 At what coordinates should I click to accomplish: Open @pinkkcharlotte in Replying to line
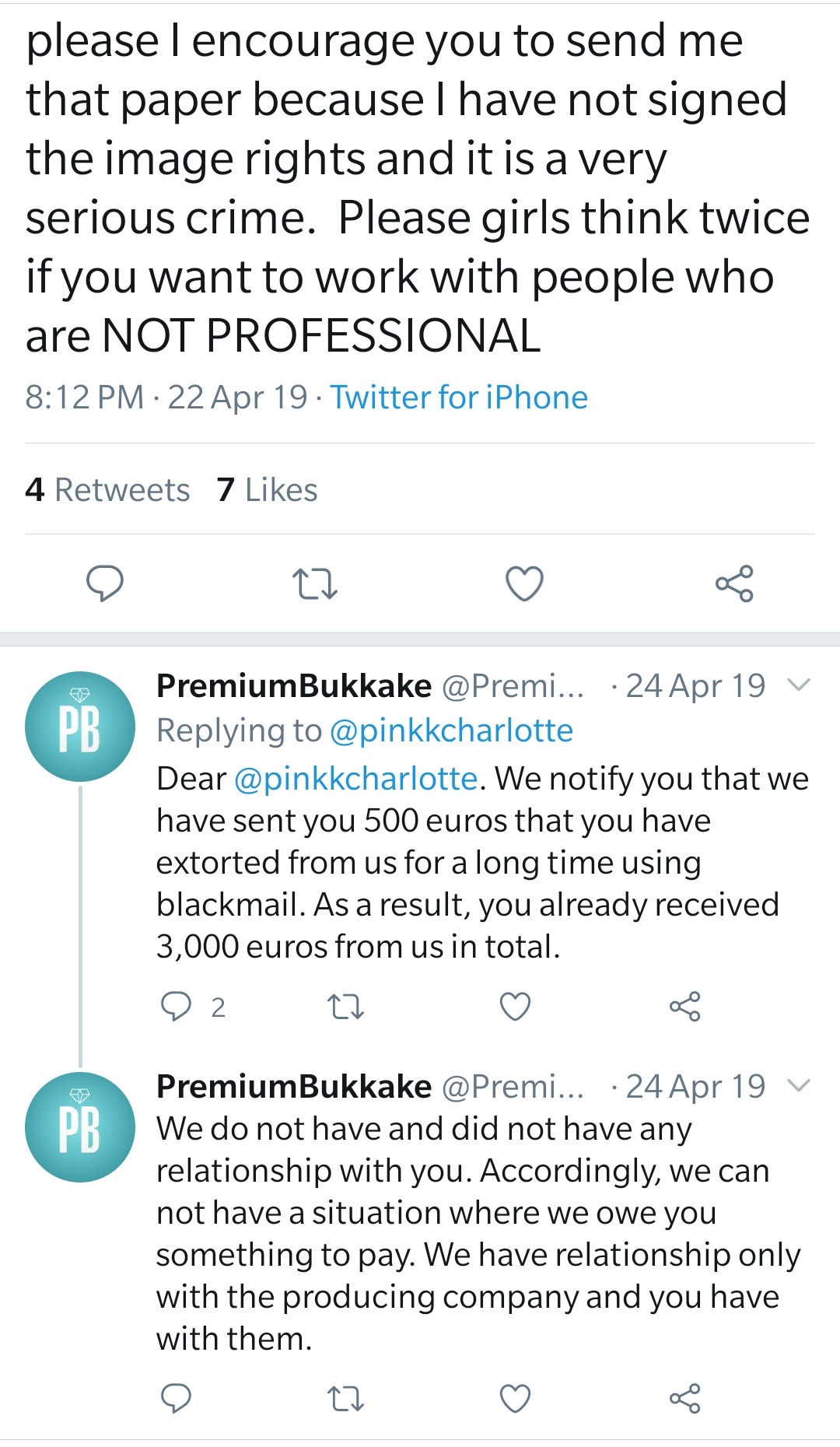click(451, 731)
